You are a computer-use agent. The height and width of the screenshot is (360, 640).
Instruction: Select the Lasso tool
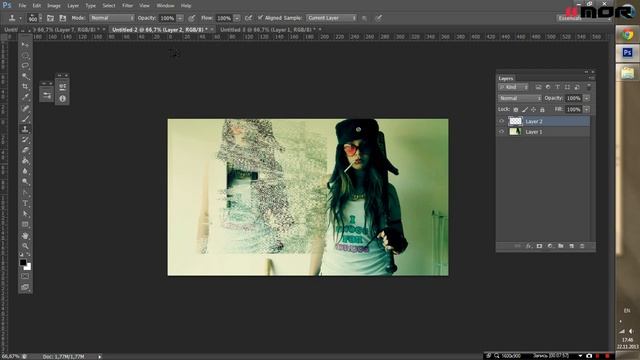(x=25, y=66)
